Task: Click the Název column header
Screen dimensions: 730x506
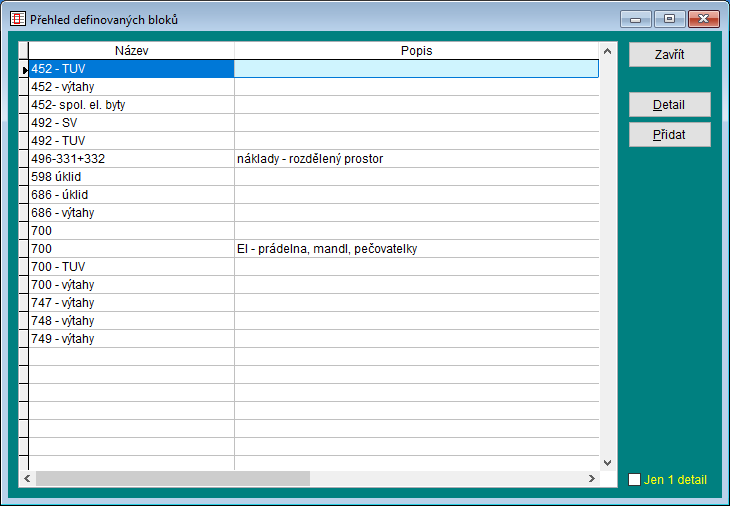Action: 131,50
